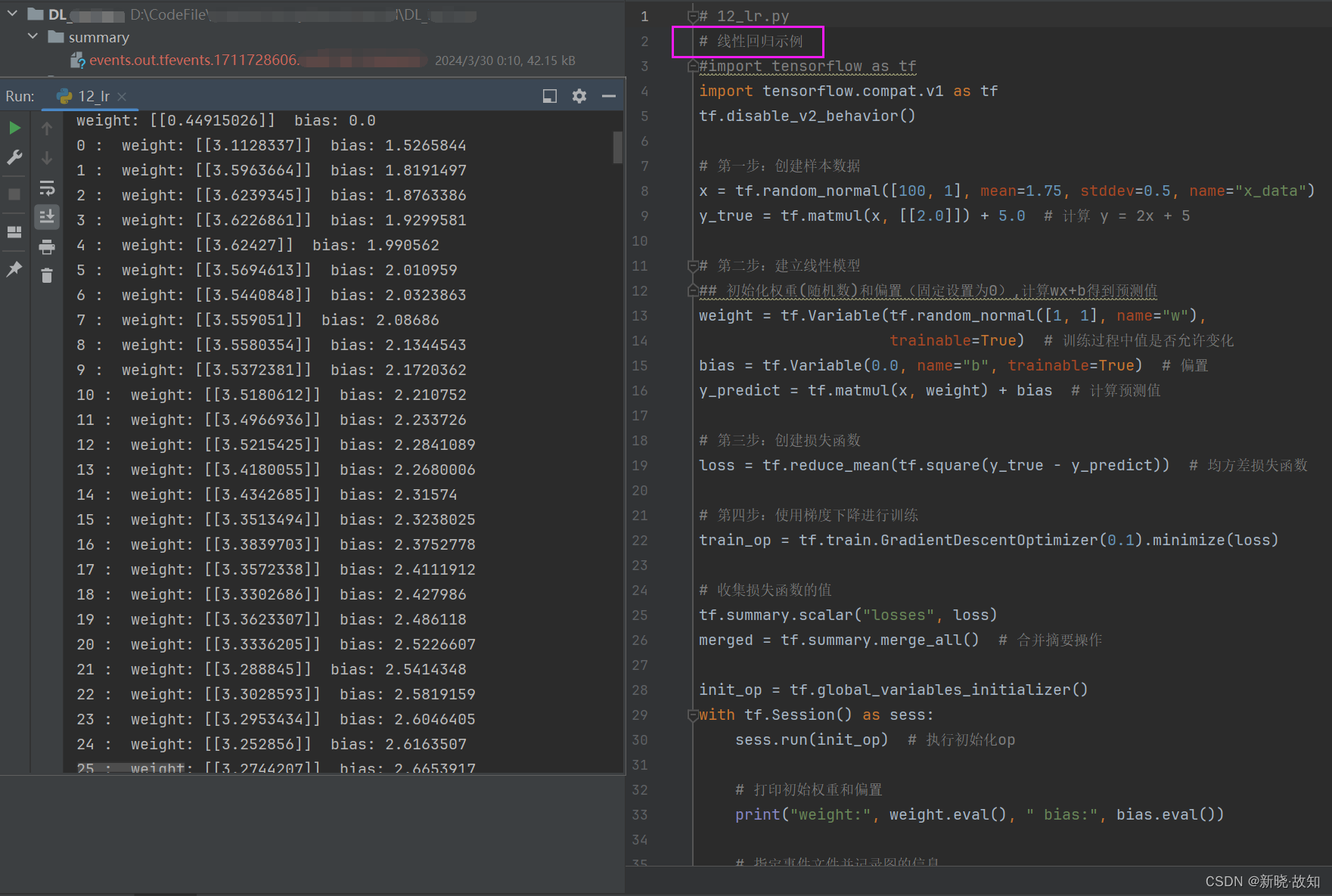Click the console vertical scrollbar thumb
This screenshot has width=1332, height=896.
coord(617,147)
